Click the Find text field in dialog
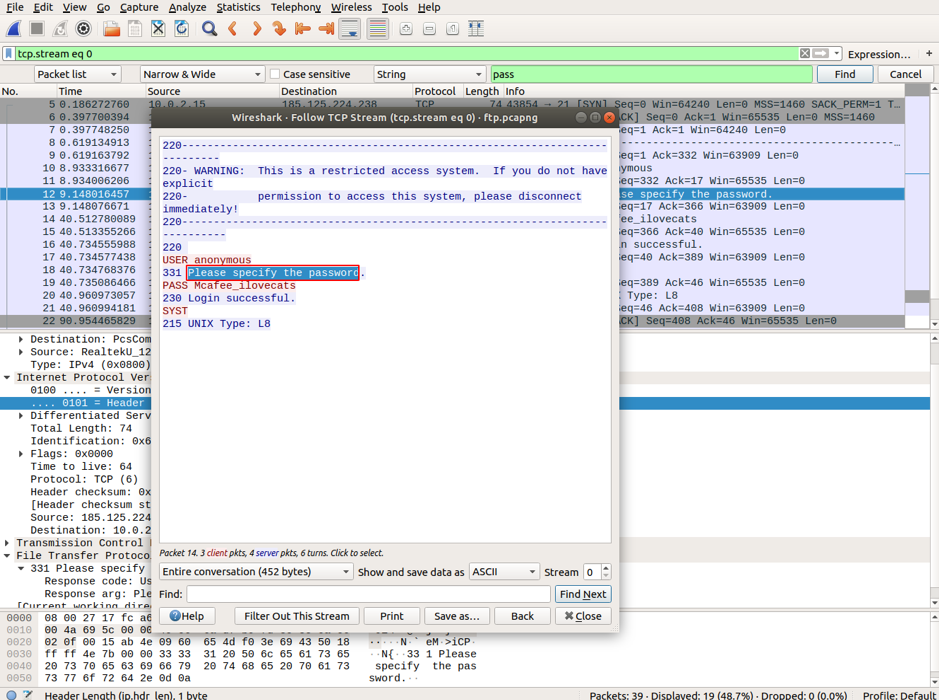The width and height of the screenshot is (939, 700). pyautogui.click(x=368, y=594)
